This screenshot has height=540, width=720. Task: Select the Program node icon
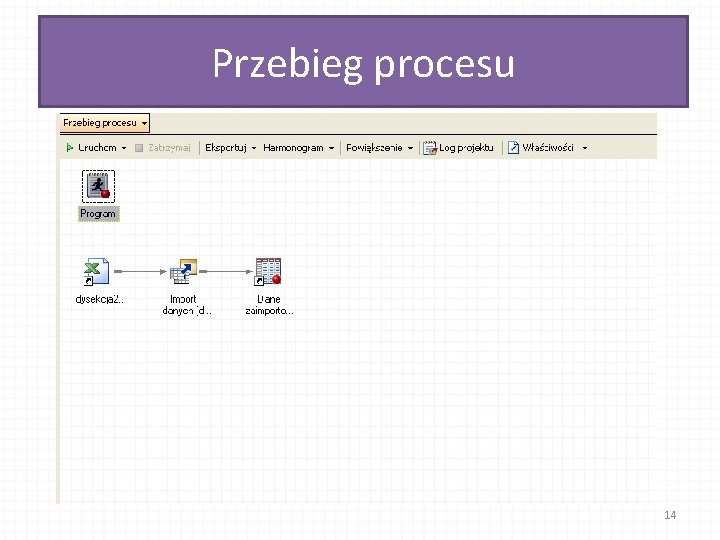pos(98,186)
